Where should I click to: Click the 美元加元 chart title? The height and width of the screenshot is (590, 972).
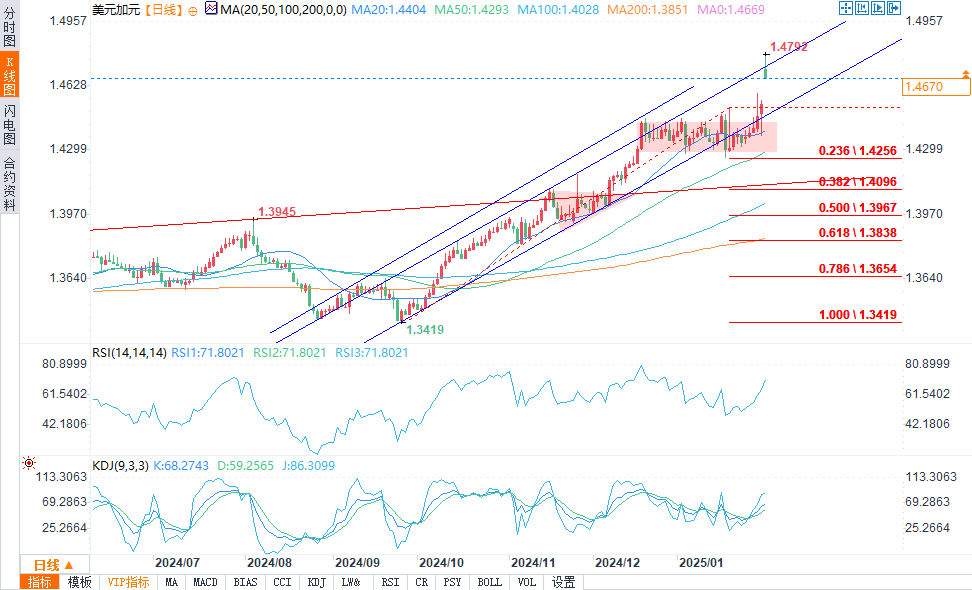click(117, 10)
